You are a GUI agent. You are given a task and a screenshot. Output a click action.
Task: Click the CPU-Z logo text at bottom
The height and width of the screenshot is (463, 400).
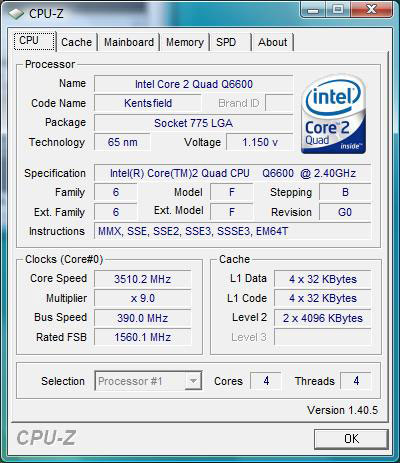pos(46,438)
